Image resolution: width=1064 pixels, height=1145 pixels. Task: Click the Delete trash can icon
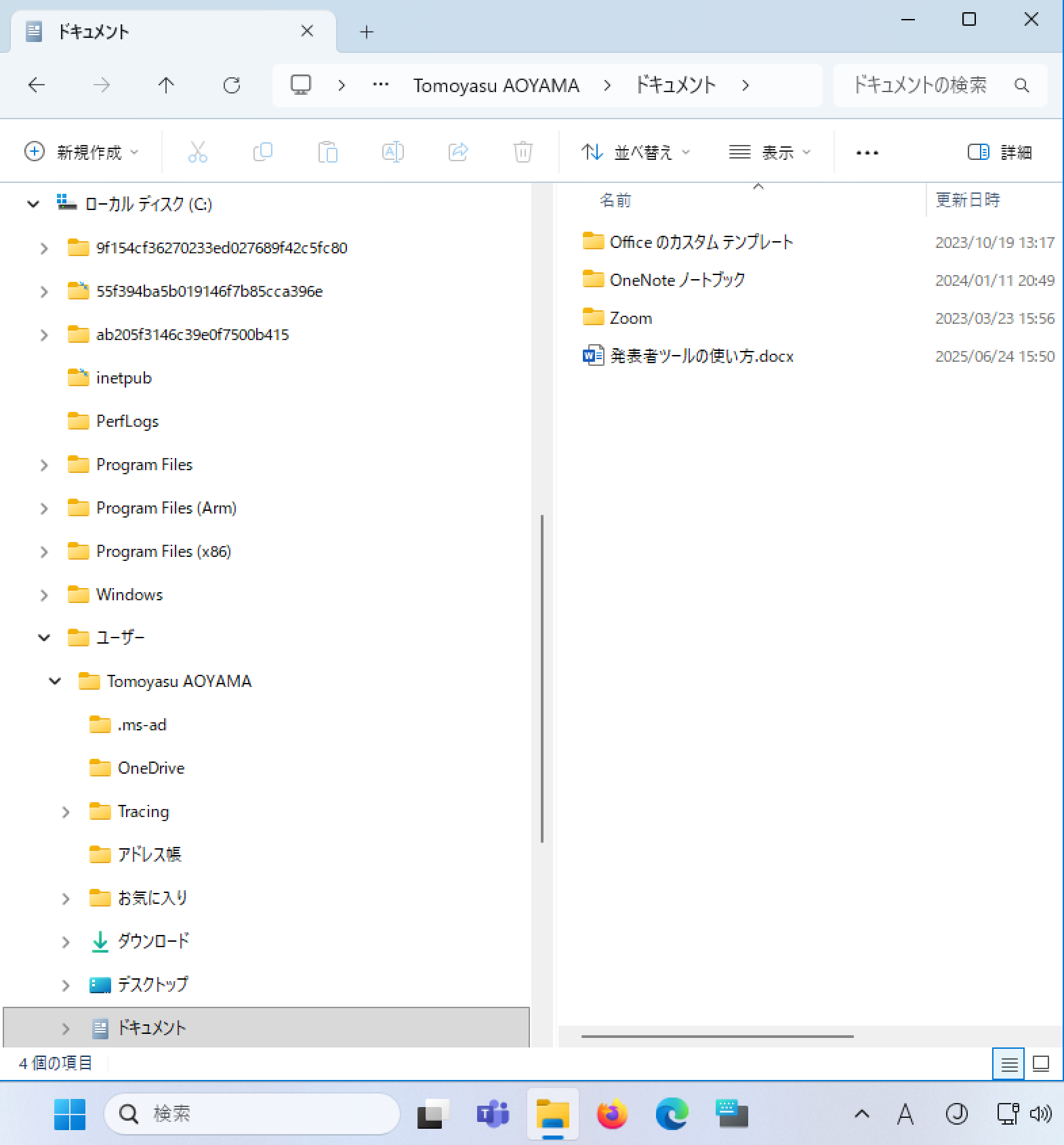click(523, 152)
